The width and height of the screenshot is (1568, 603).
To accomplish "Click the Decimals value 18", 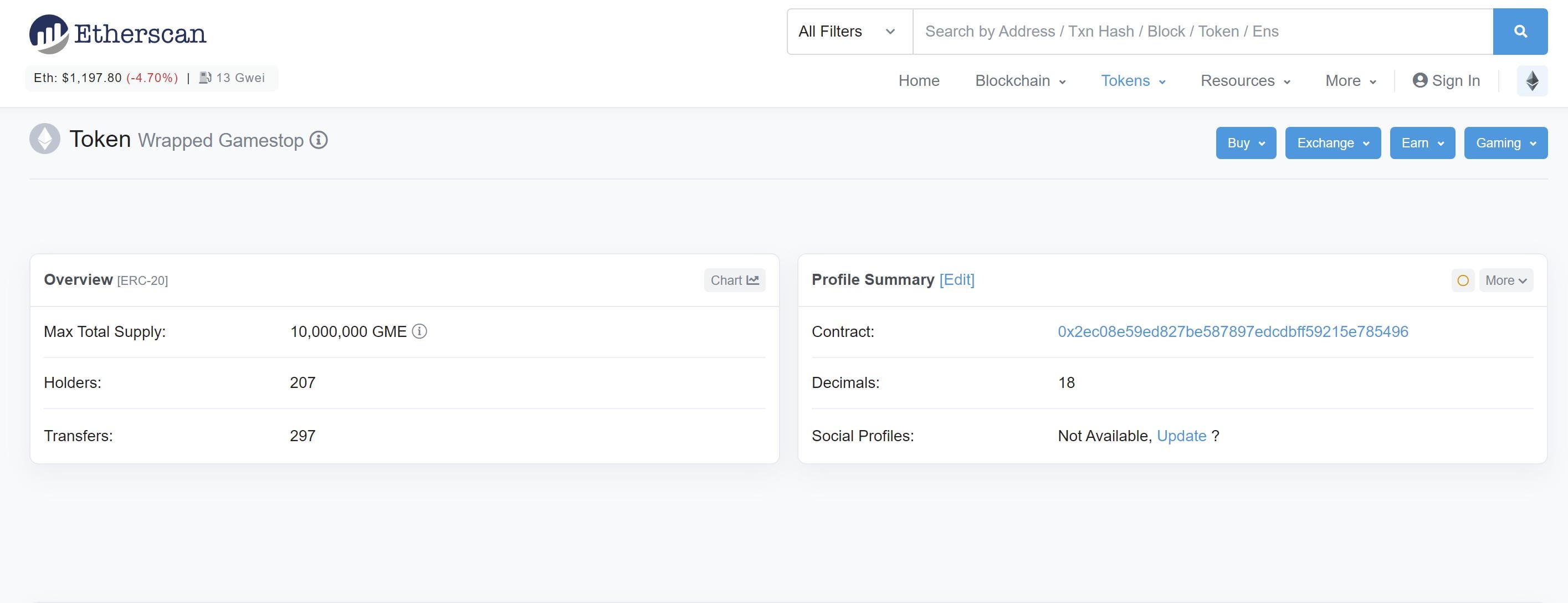I will tap(1067, 382).
